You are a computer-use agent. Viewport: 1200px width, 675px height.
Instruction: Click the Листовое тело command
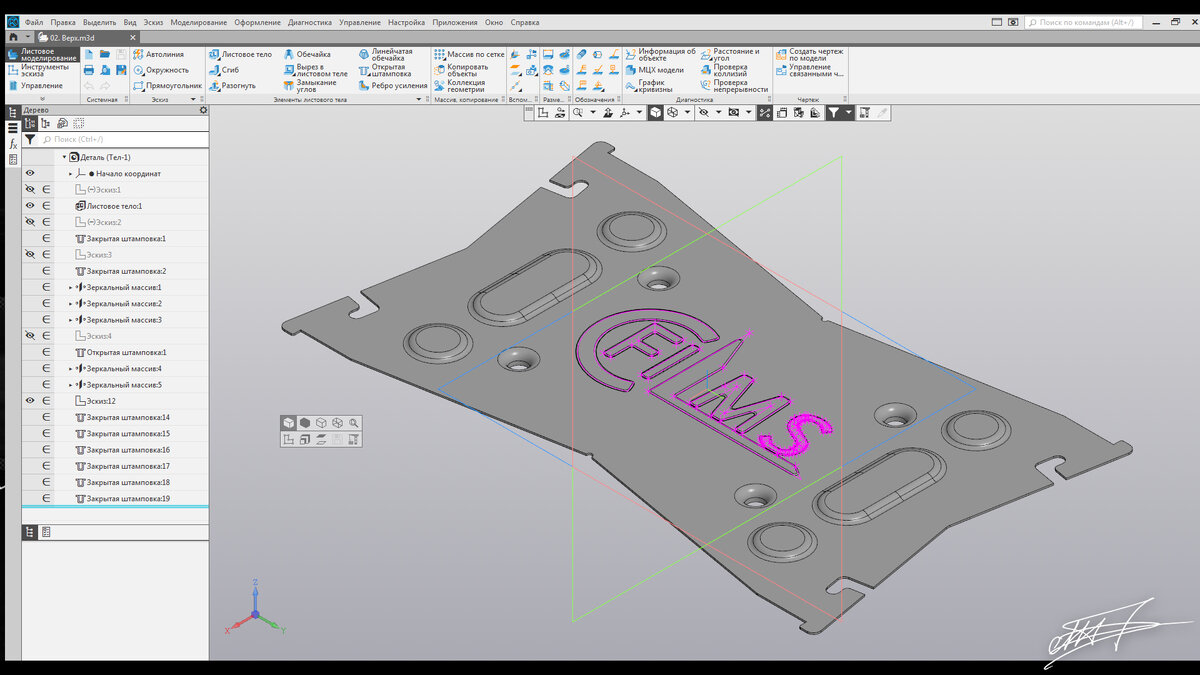240,54
